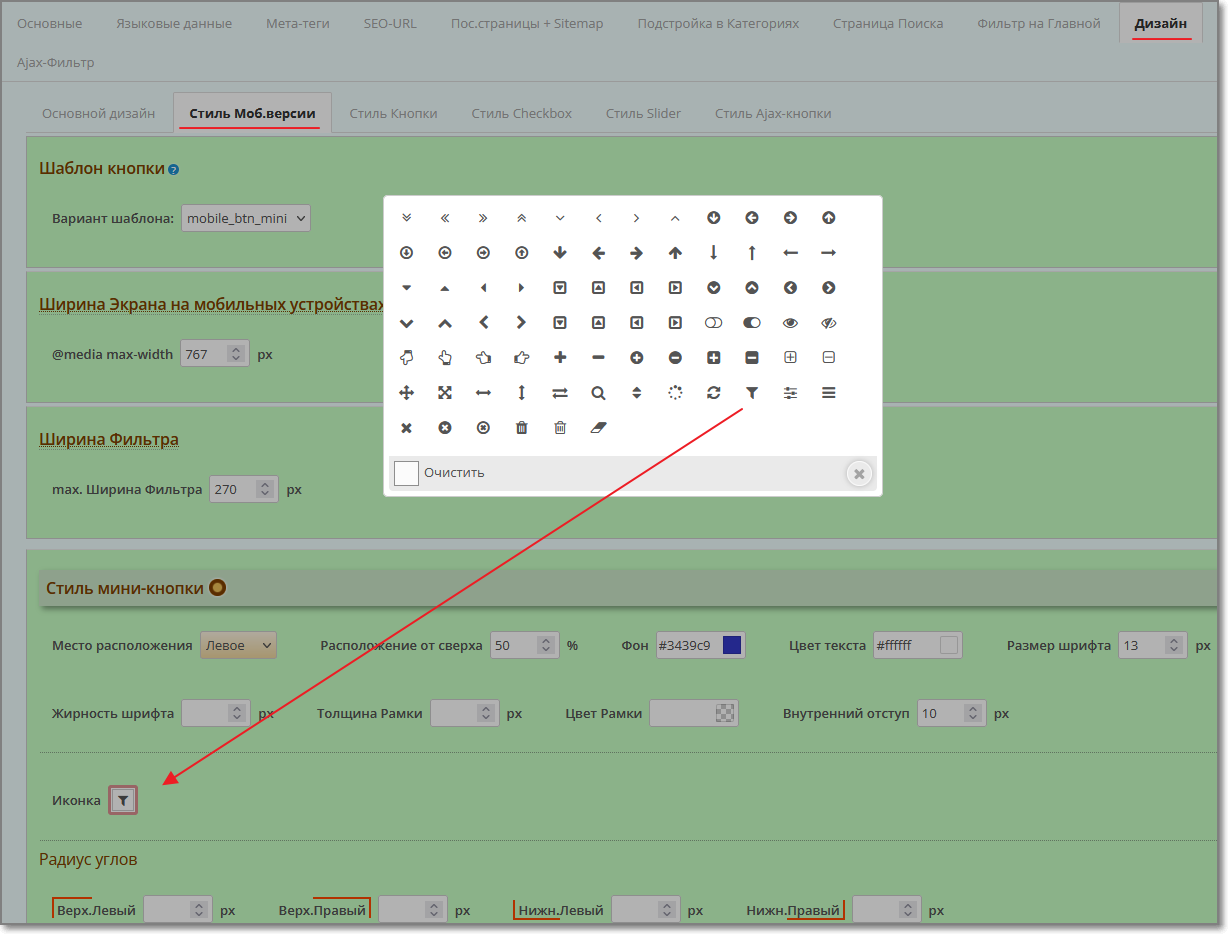Open the Основной дизайн sub-tab

(98, 113)
